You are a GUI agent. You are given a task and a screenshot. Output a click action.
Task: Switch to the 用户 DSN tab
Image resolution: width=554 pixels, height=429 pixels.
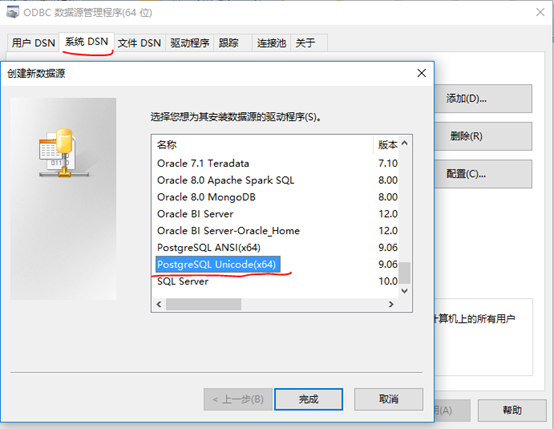click(x=33, y=43)
